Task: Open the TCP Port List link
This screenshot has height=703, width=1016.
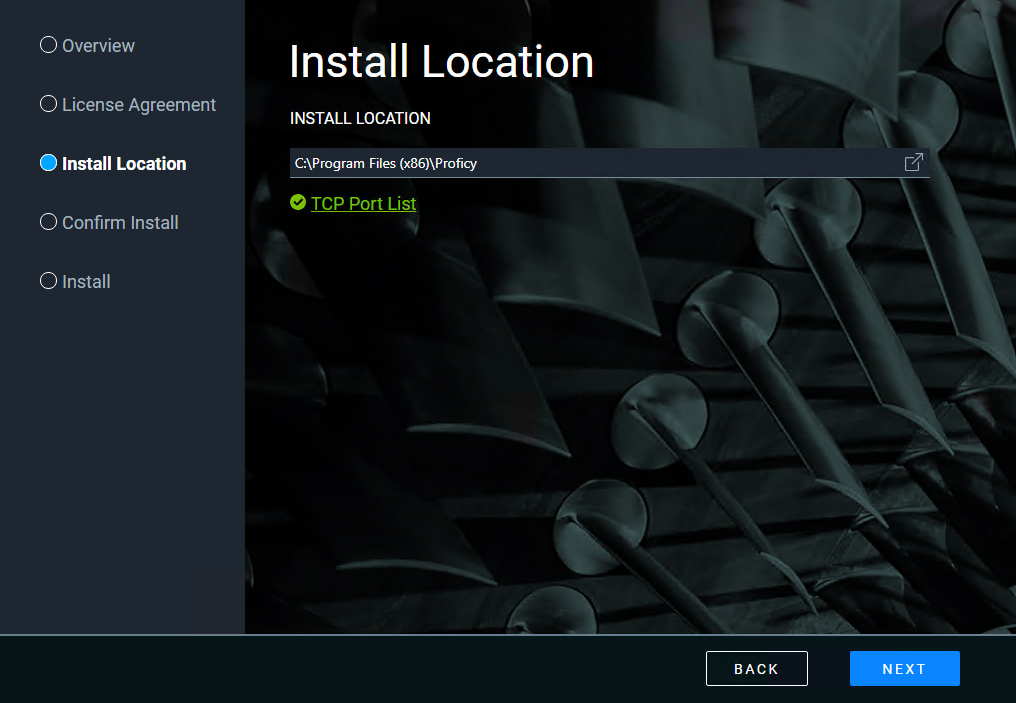Action: click(364, 203)
